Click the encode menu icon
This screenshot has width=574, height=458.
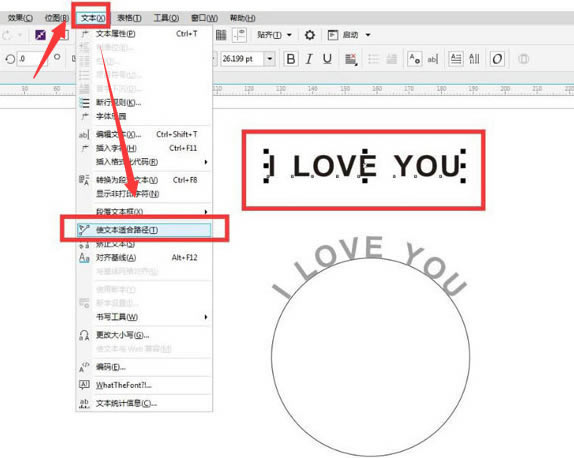pyautogui.click(x=84, y=367)
